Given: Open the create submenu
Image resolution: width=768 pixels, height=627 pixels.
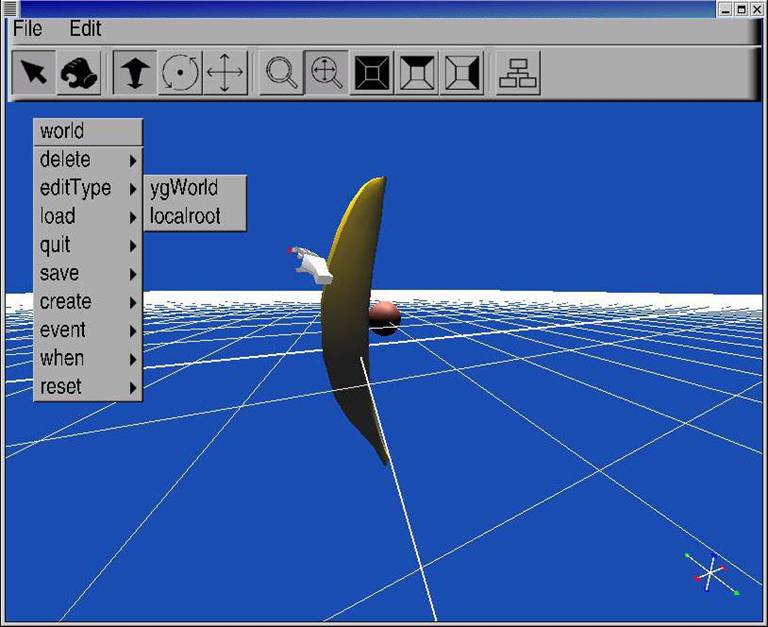Looking at the screenshot, I should pos(88,302).
